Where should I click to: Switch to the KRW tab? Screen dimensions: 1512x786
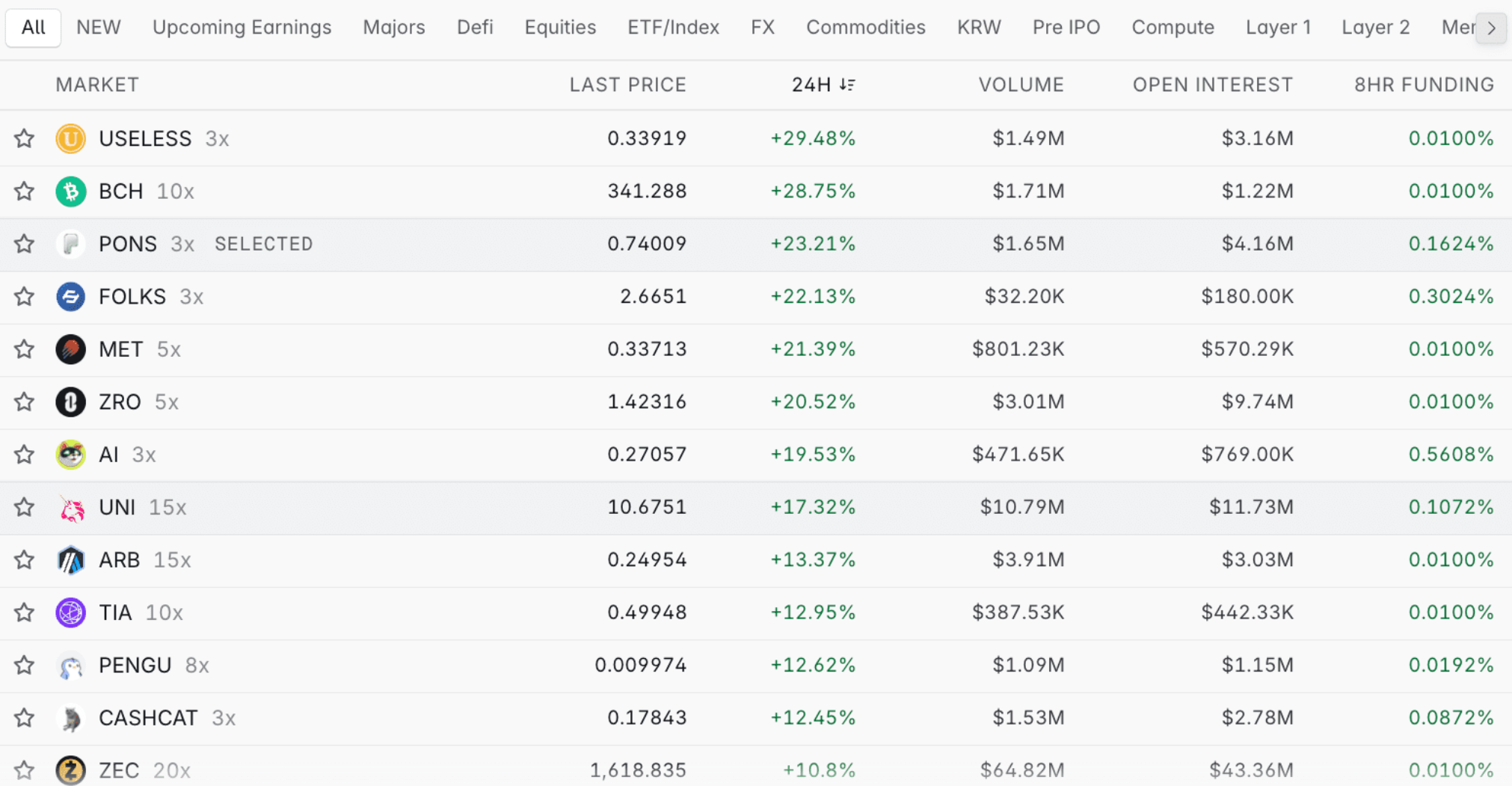pos(979,28)
